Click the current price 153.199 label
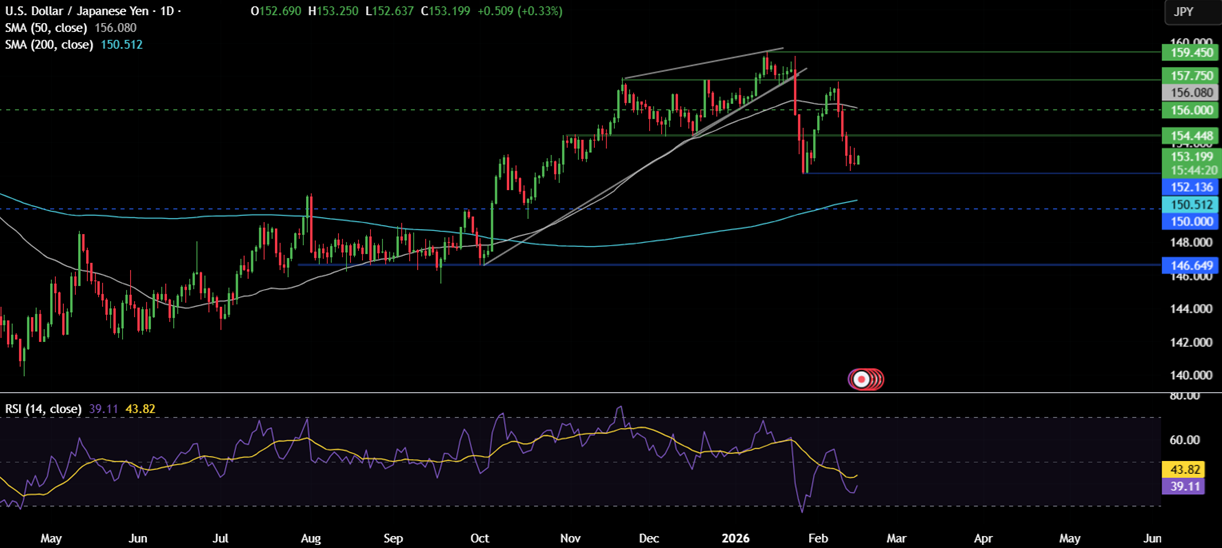Screen dimensions: 1222x548 1187,157
